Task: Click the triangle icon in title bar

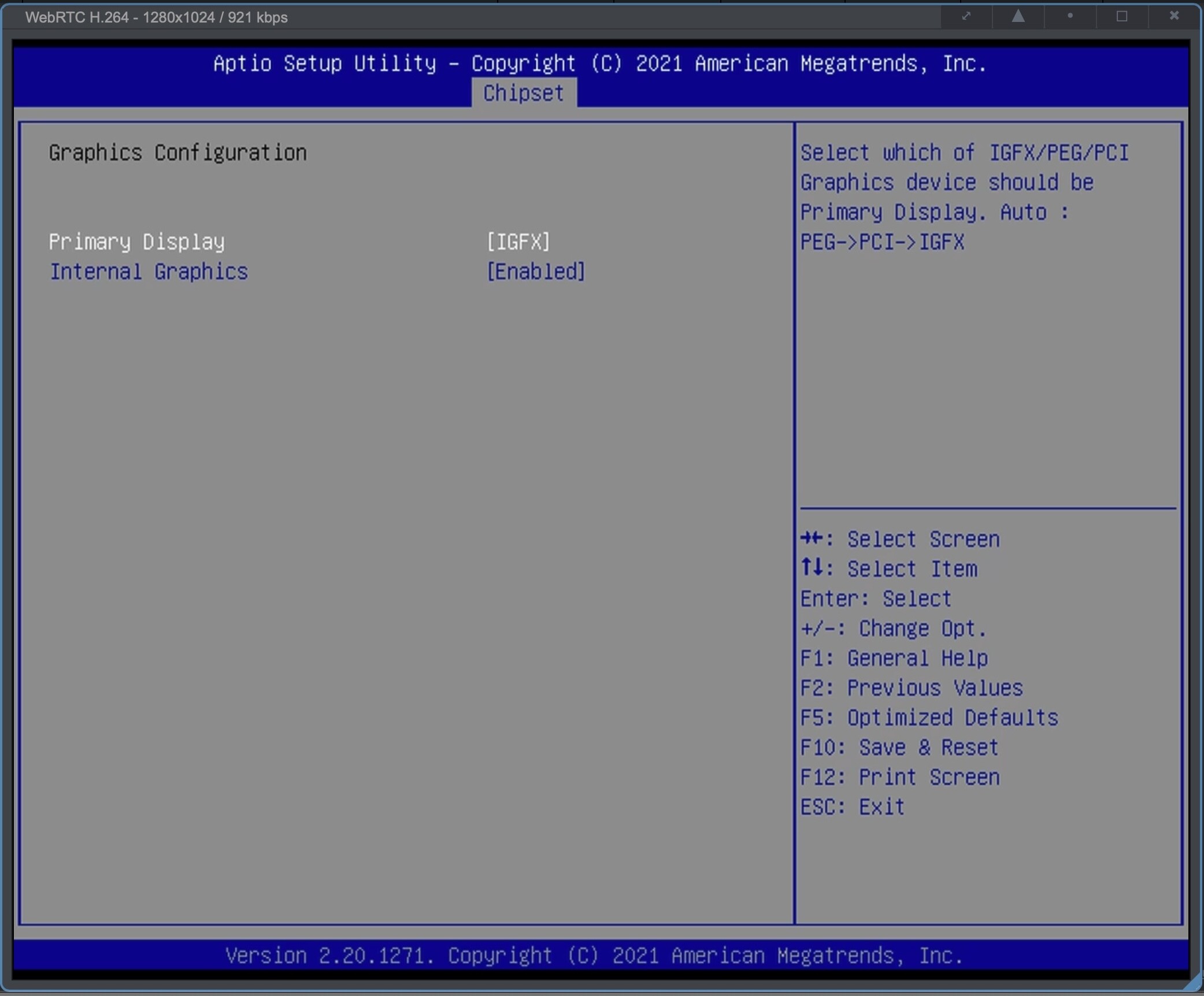Action: [x=1018, y=16]
